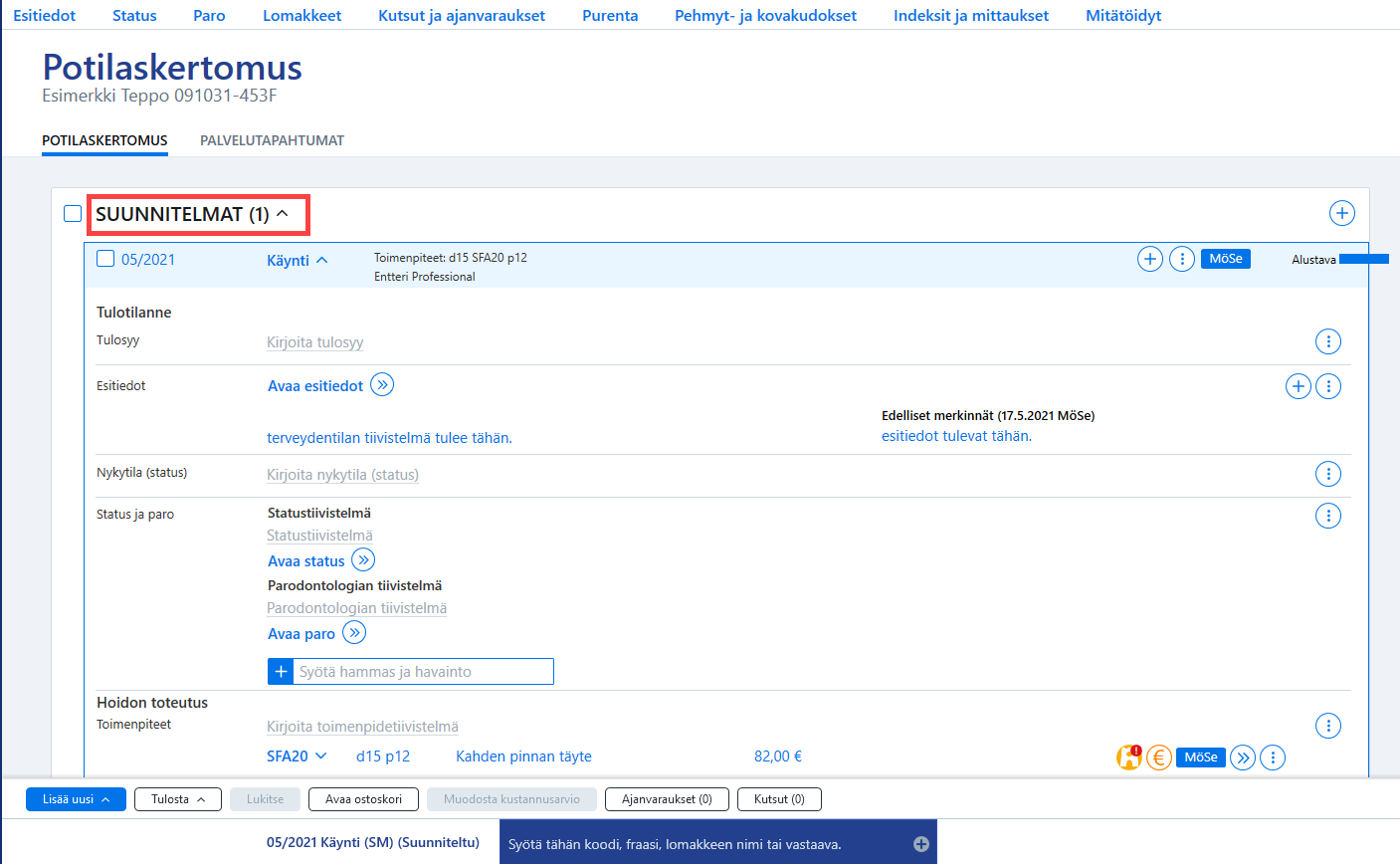Open the Esitiedot menu

click(45, 15)
